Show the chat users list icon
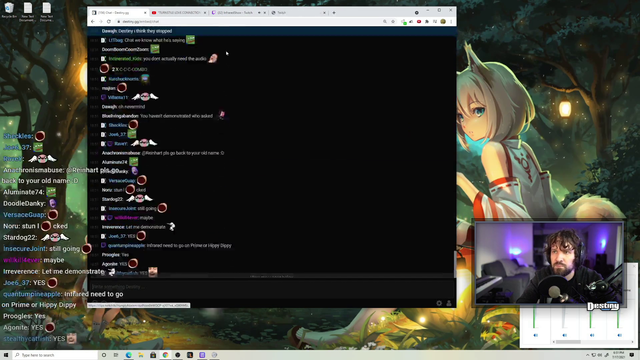The image size is (640, 360). coord(449,303)
